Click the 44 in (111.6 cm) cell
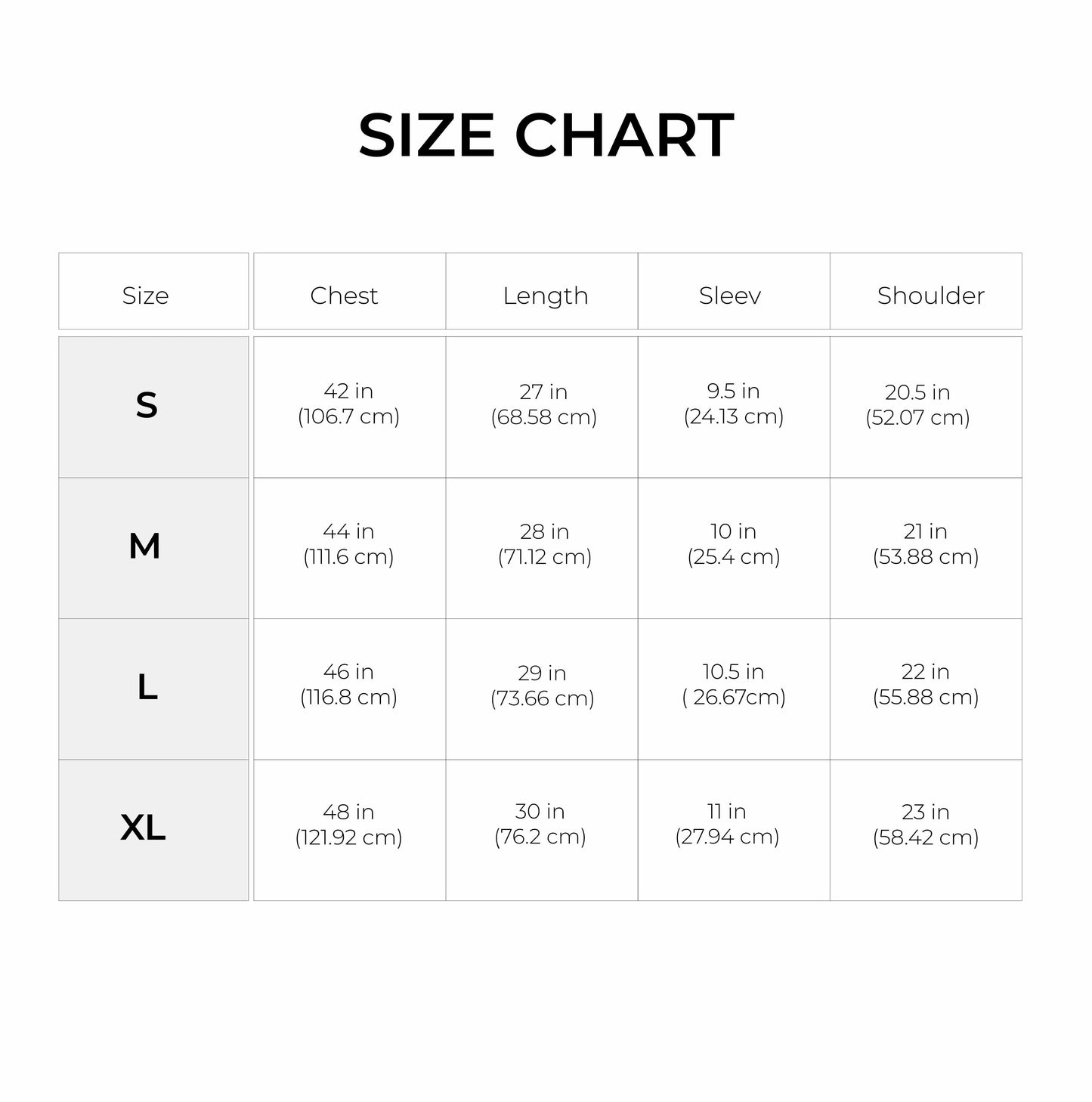 coord(348,544)
